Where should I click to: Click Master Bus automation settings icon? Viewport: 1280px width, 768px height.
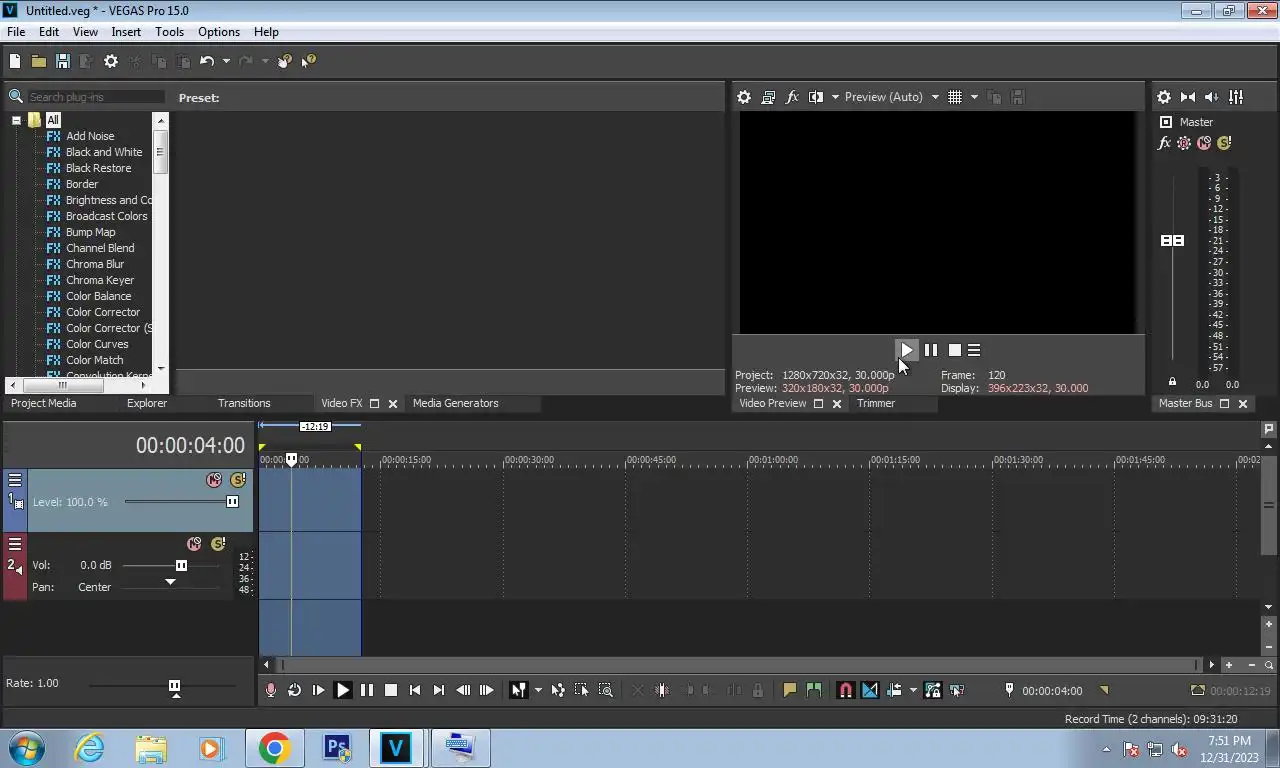1184,143
